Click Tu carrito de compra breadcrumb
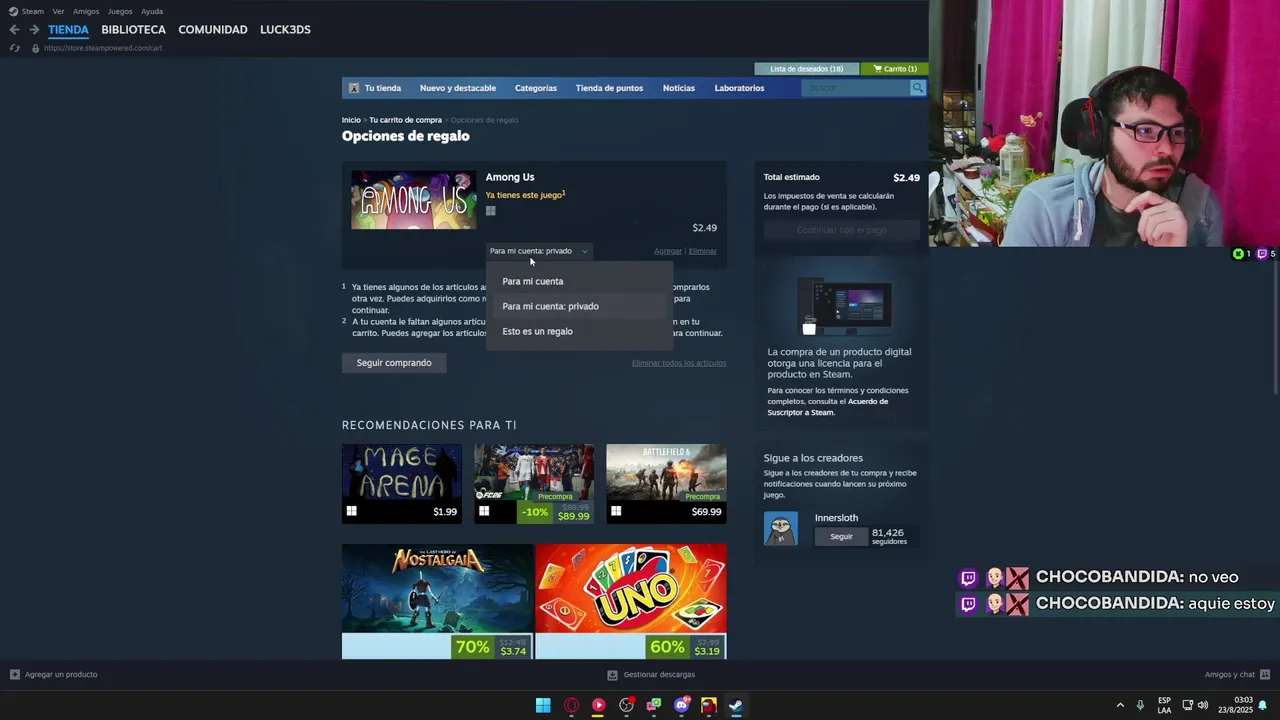 point(405,120)
